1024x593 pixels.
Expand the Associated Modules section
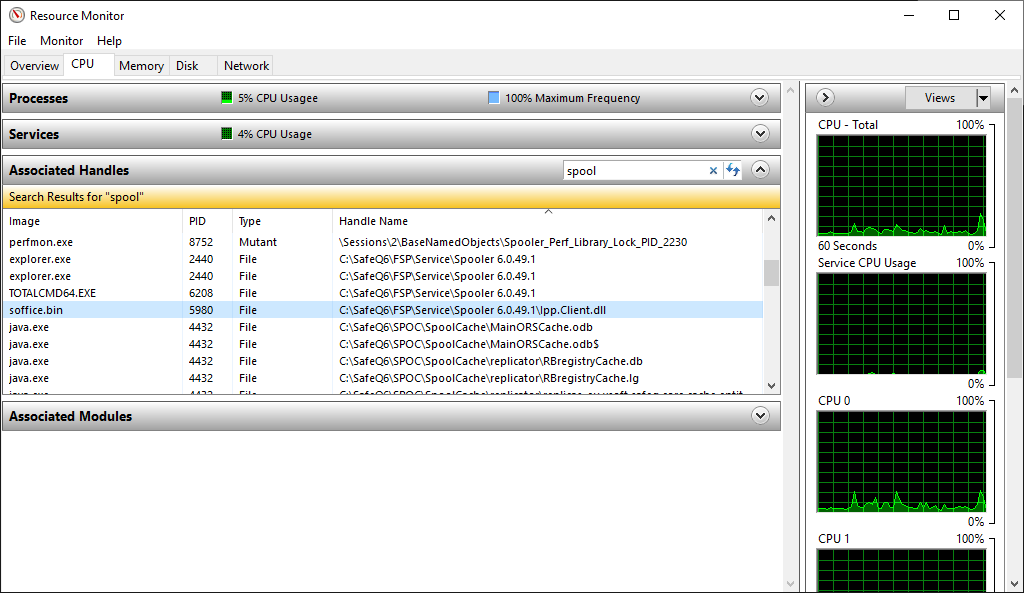(760, 415)
